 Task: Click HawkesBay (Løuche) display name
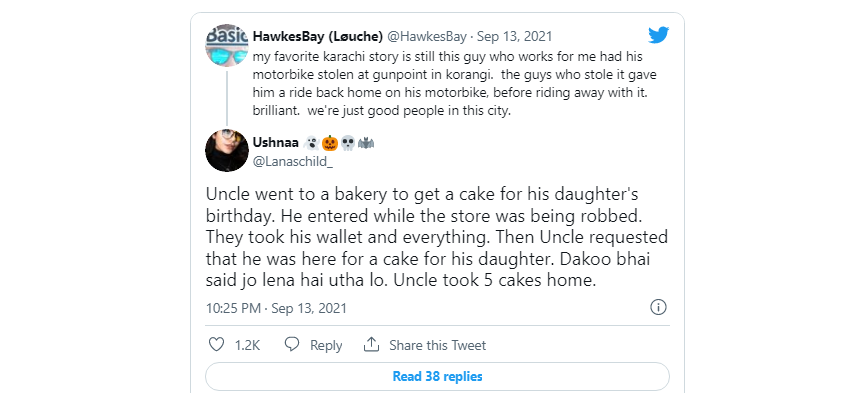pyautogui.click(x=318, y=36)
